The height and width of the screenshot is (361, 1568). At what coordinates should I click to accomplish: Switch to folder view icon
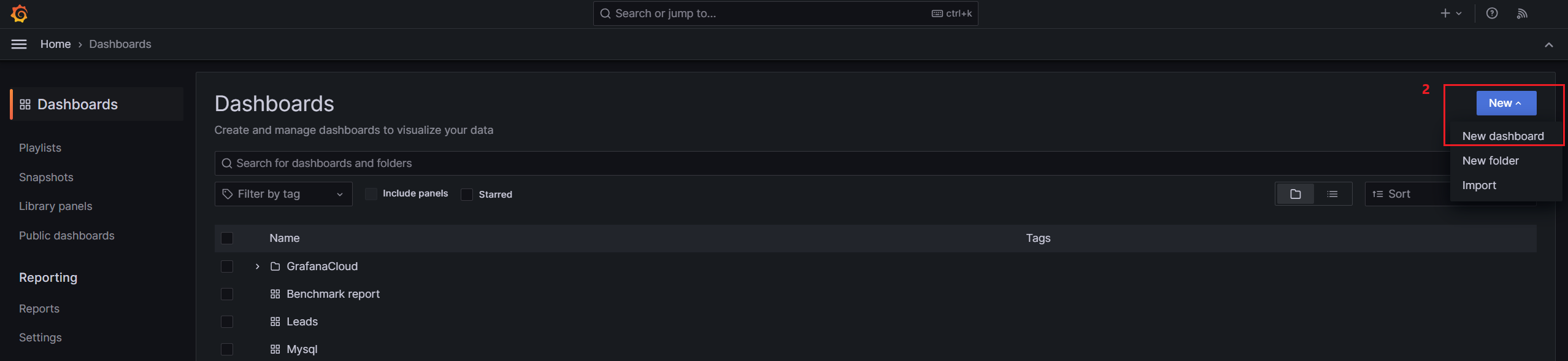pyautogui.click(x=1295, y=194)
